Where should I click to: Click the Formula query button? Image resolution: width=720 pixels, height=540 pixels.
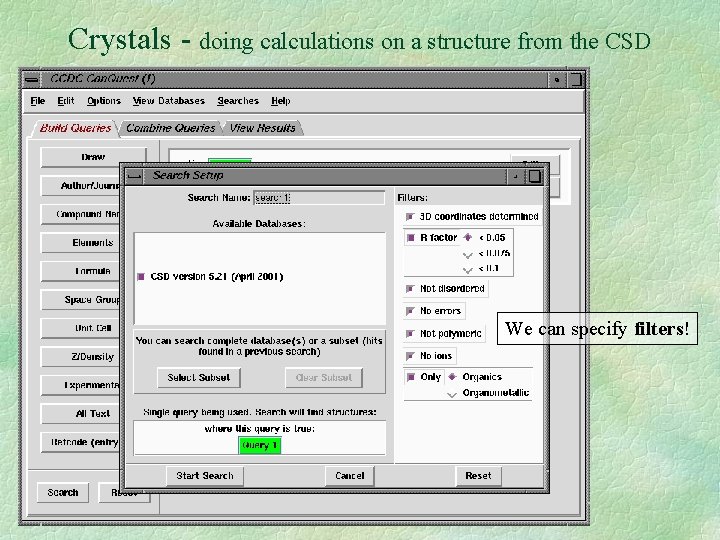tap(80, 271)
